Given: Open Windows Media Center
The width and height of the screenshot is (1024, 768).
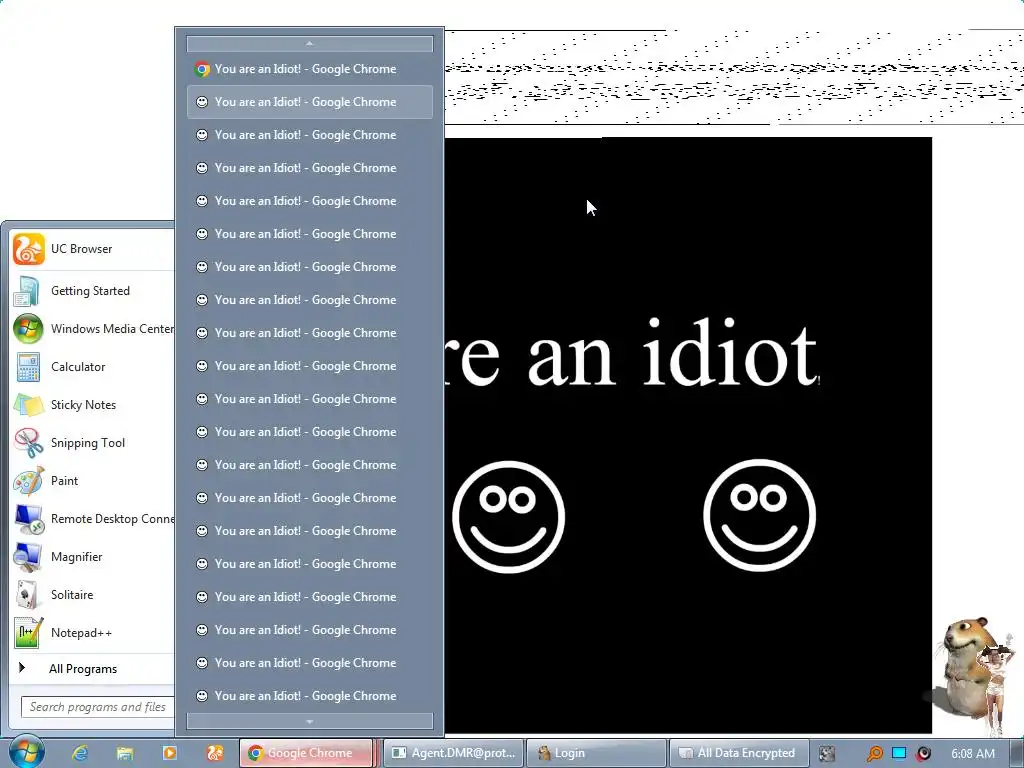Looking at the screenshot, I should tap(92, 328).
